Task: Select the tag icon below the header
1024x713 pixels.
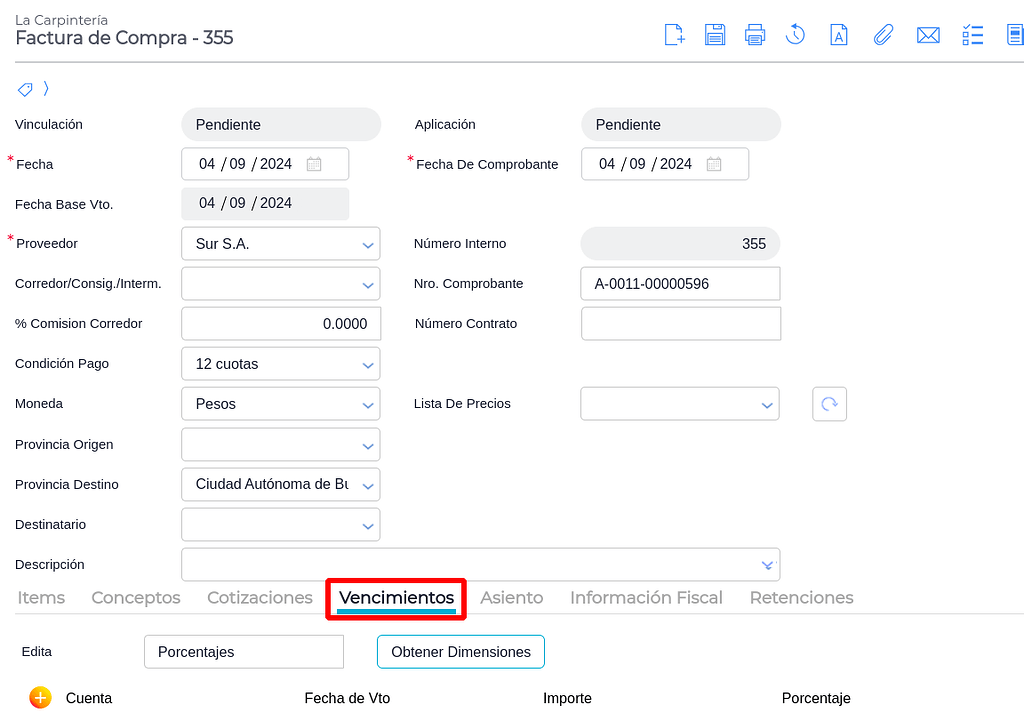Action: coord(24,89)
